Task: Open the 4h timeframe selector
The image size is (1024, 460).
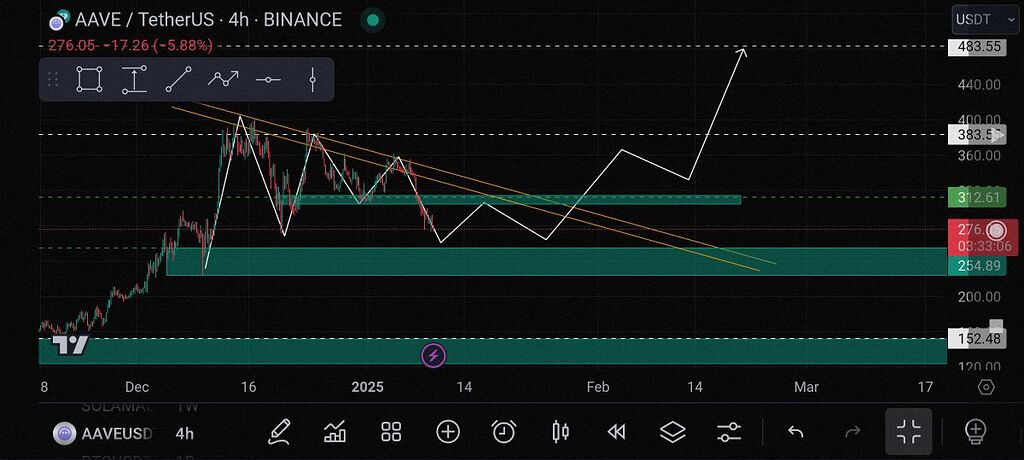Action: pos(185,433)
